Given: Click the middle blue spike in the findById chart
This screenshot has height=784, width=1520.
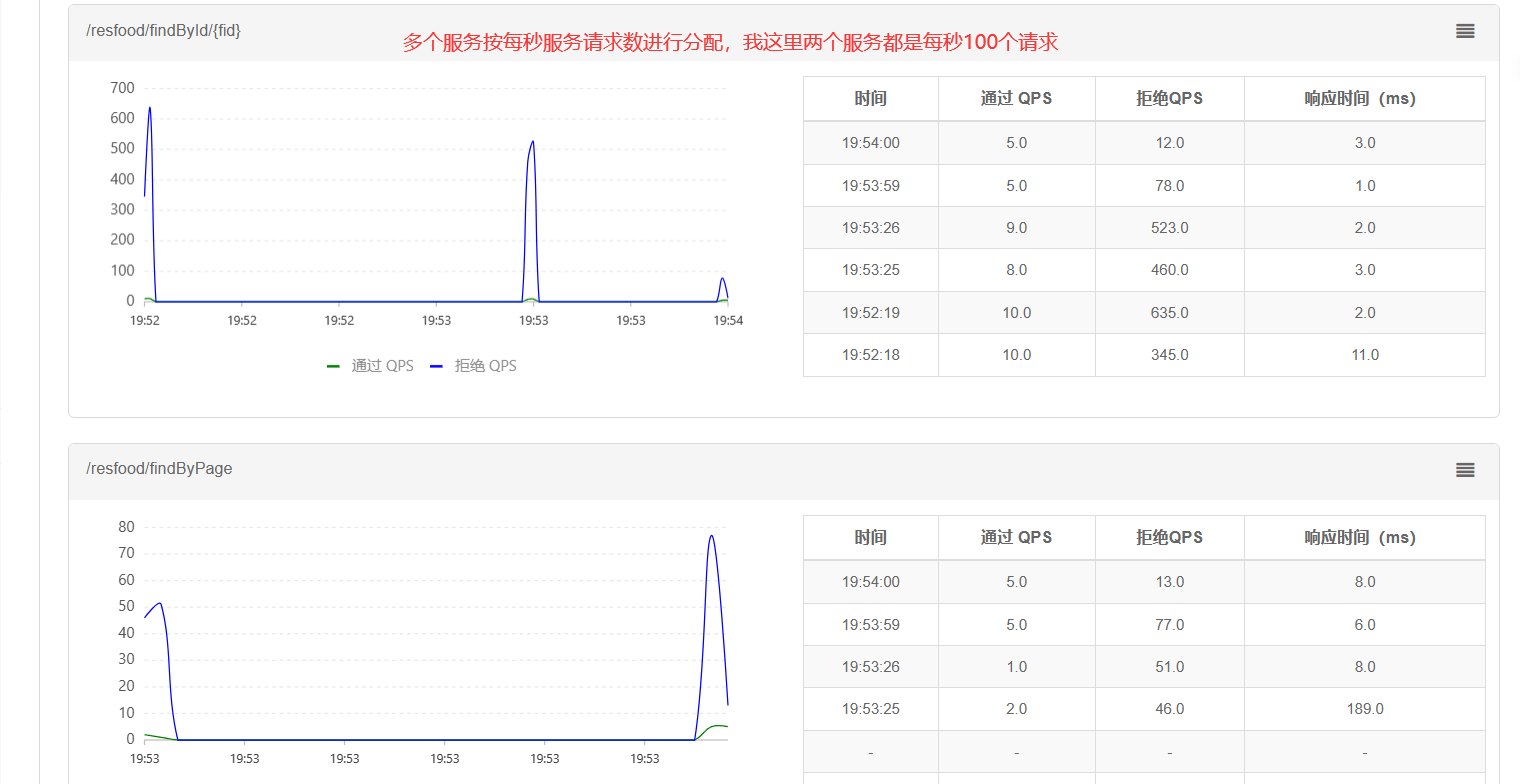Looking at the screenshot, I should [x=532, y=142].
